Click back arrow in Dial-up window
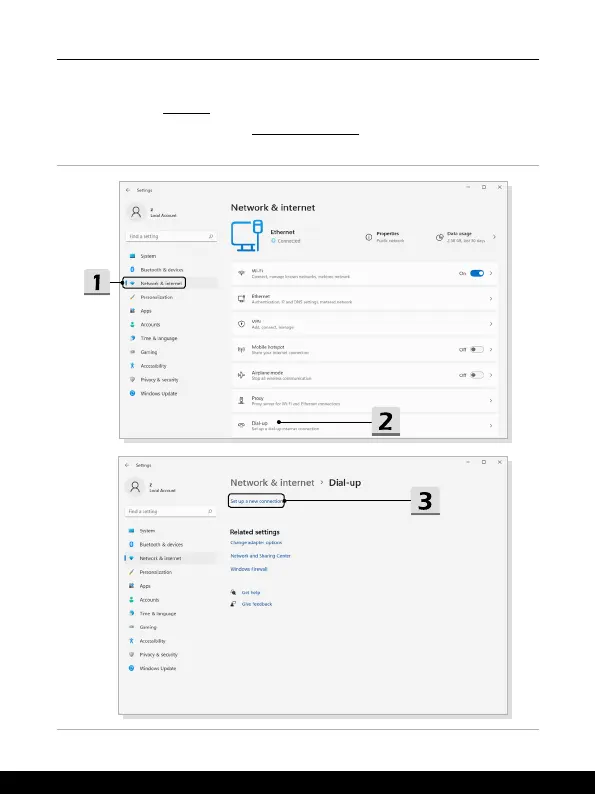 pyautogui.click(x=127, y=465)
